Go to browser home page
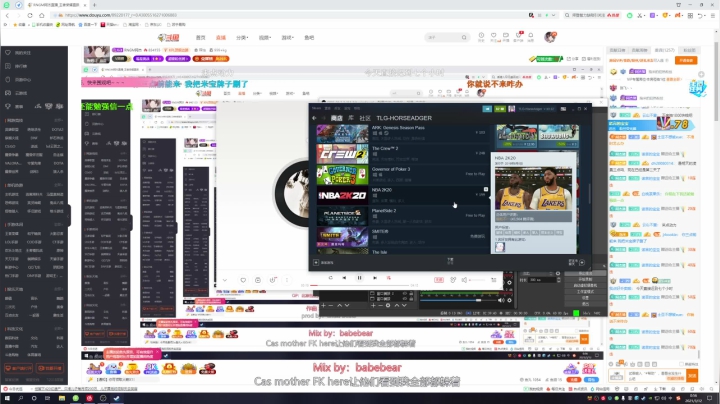 pos(41,15)
